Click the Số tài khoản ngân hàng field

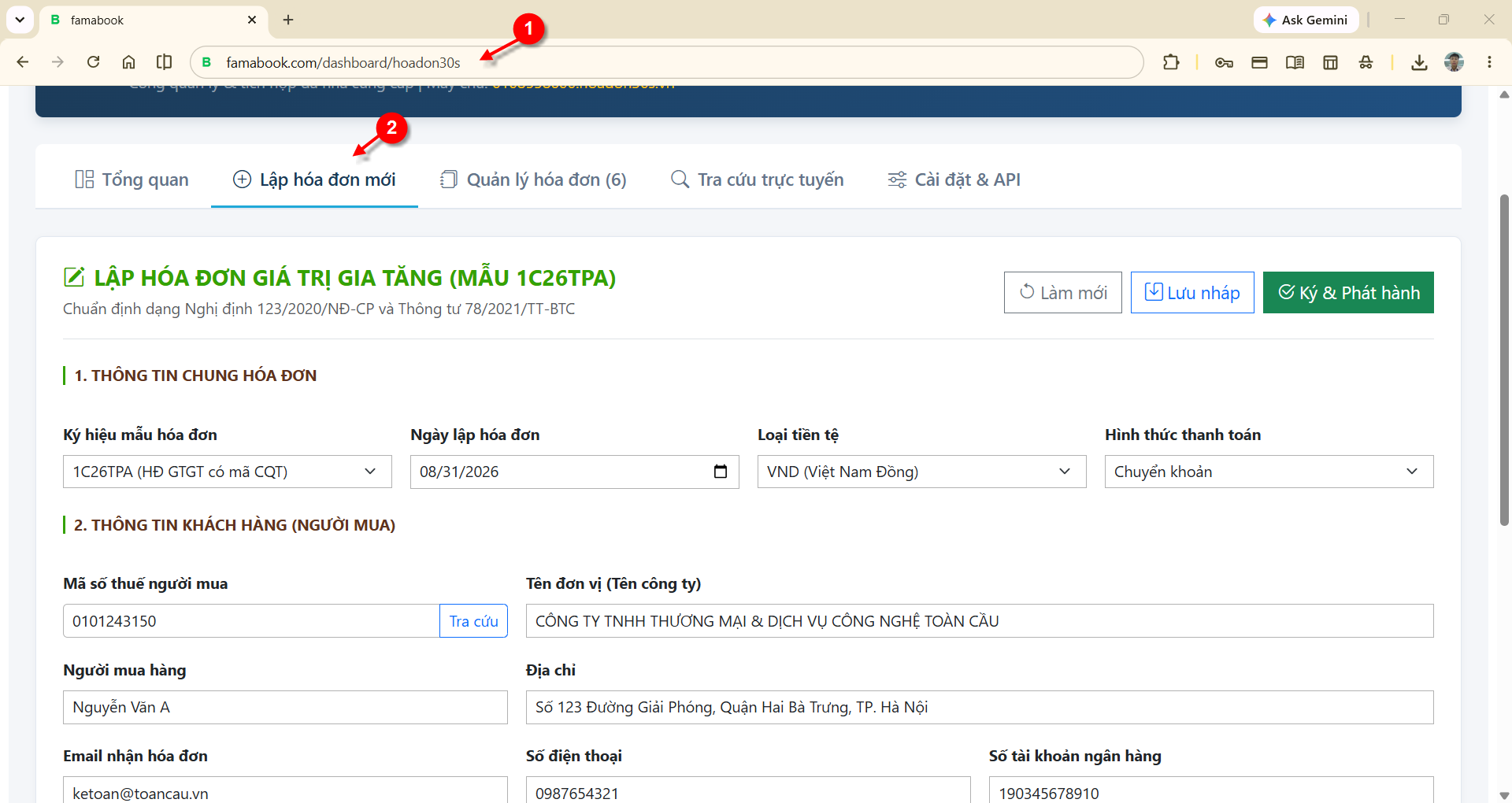[1211, 790]
